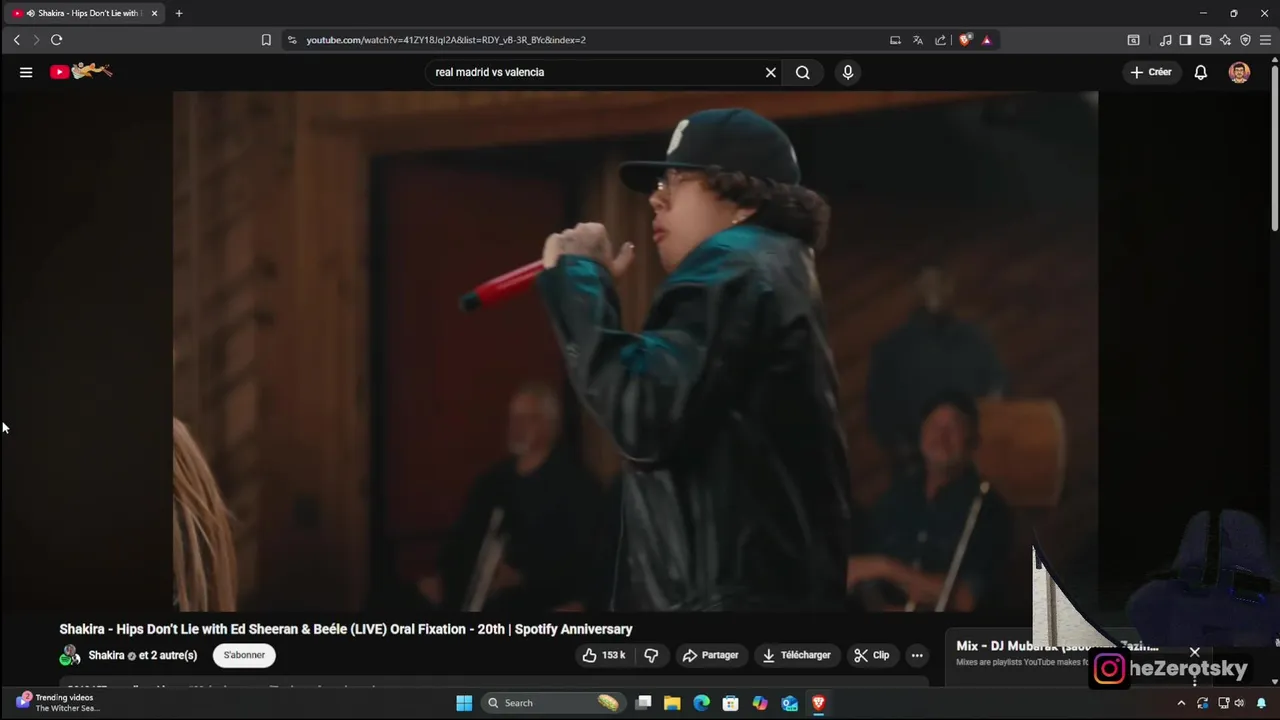
Task: Click on the video player
Action: [x=635, y=351]
